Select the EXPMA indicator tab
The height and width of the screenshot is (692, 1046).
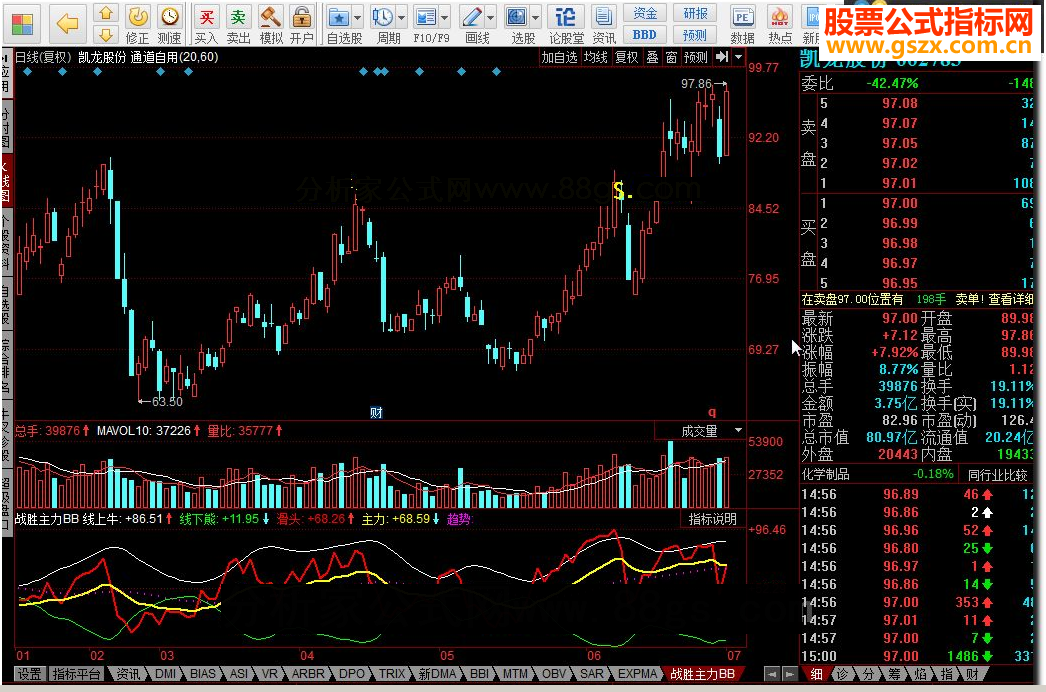pyautogui.click(x=638, y=674)
